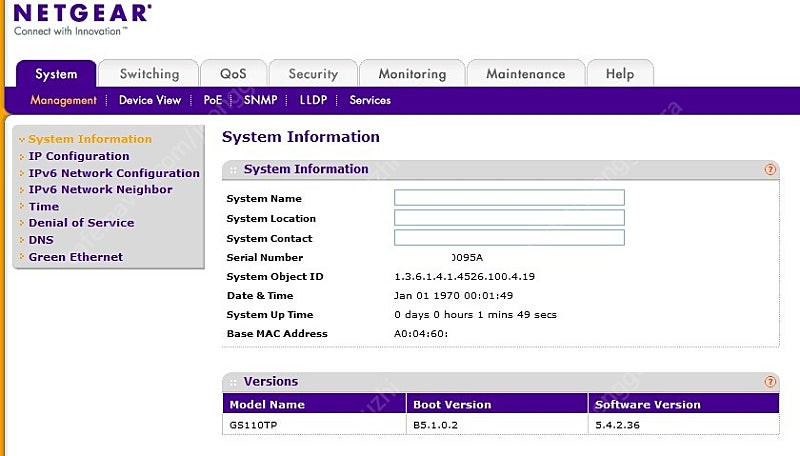Screen dimensions: 800x456
Task: Open the Time settings page
Action: 43,207
